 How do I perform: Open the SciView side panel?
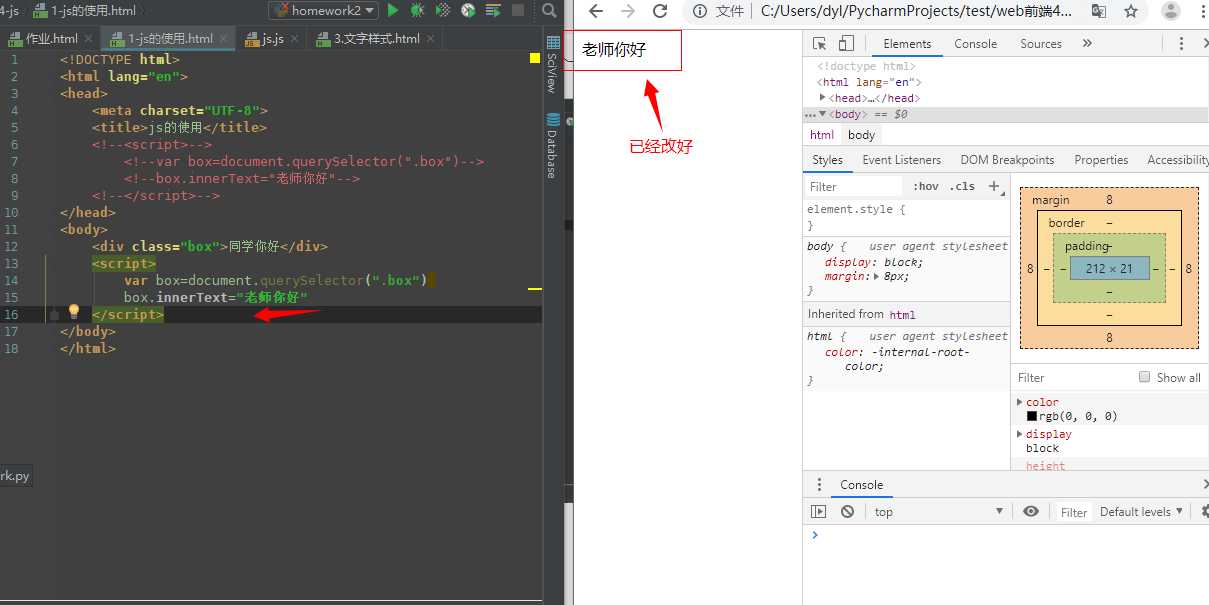552,65
